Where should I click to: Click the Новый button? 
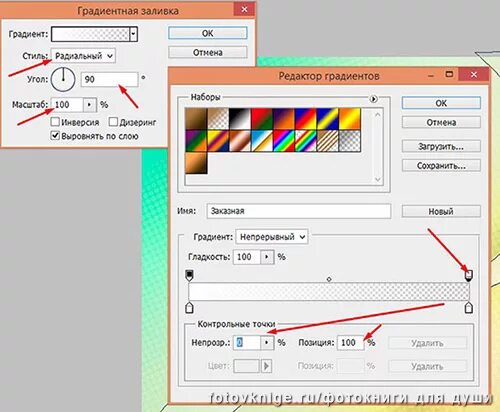[x=441, y=211]
